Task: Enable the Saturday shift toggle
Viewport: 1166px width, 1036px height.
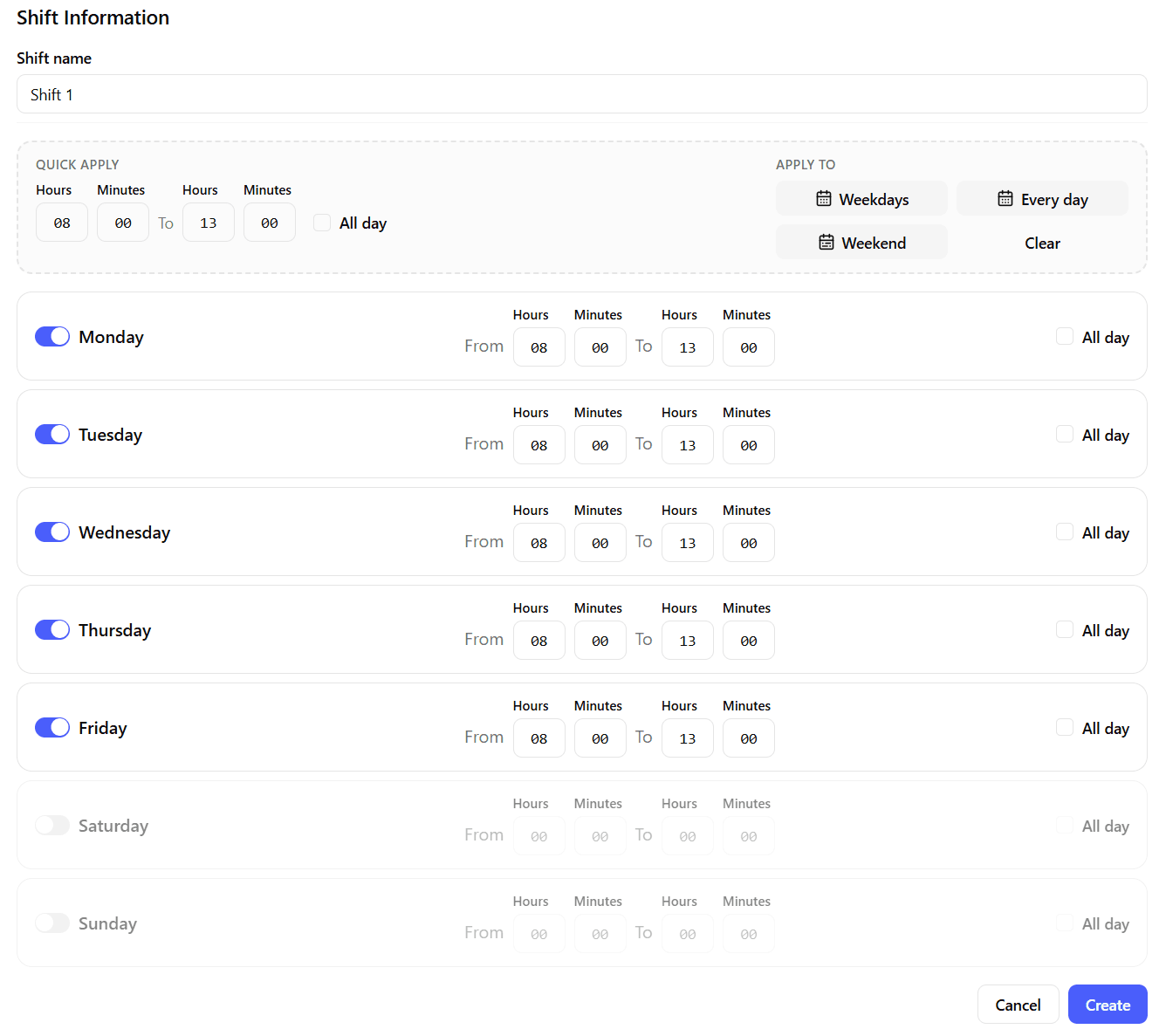Action: click(x=52, y=826)
